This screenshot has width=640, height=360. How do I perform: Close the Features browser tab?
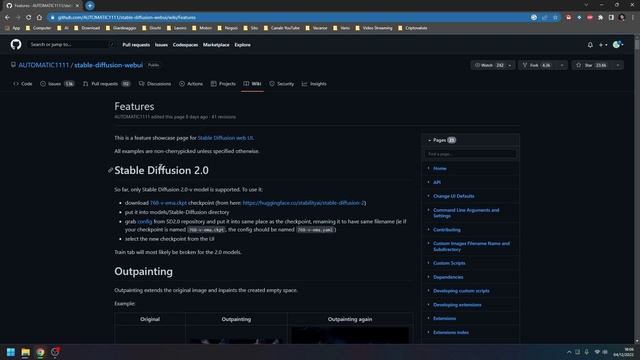pos(77,6)
